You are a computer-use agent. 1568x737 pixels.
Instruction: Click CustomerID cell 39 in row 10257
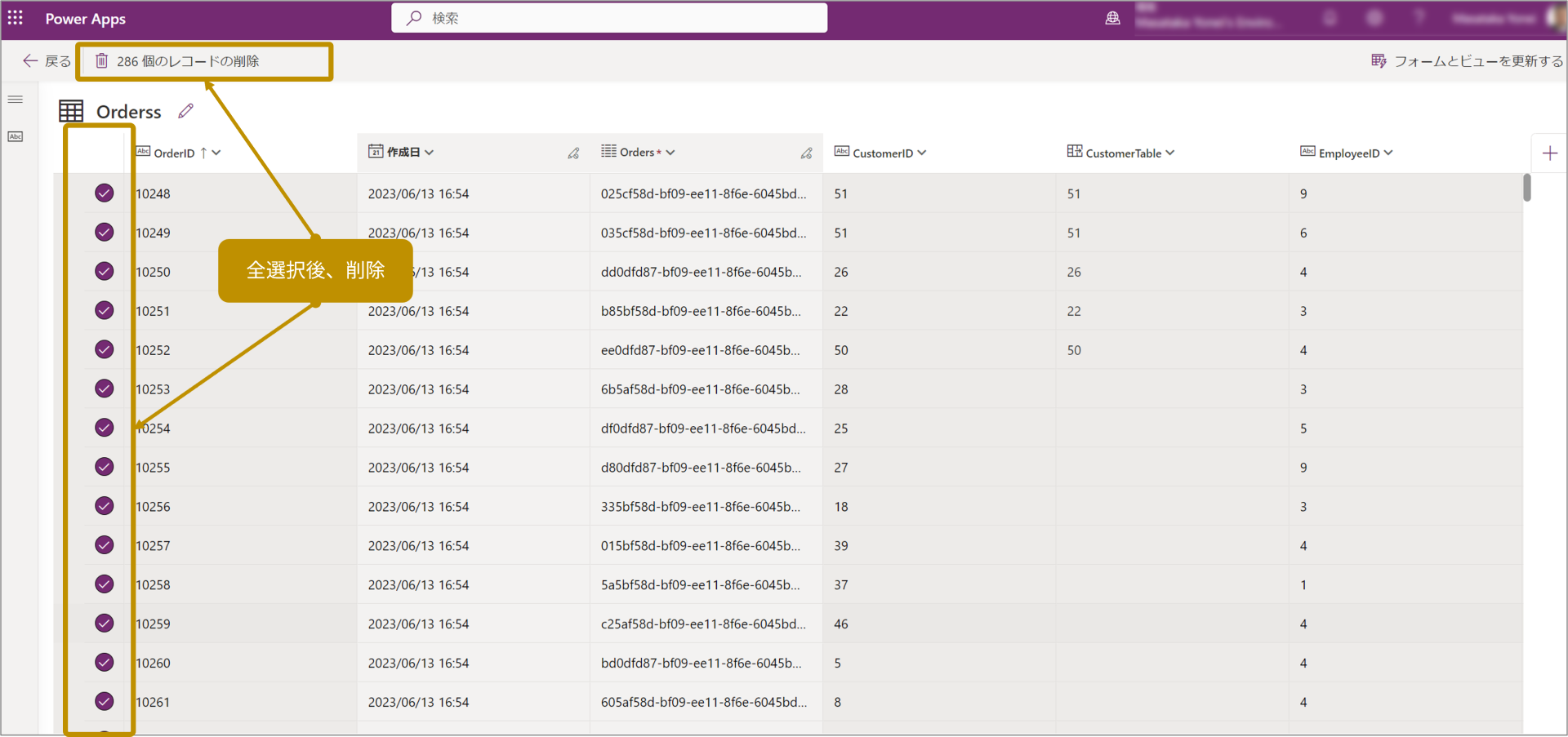coord(841,546)
